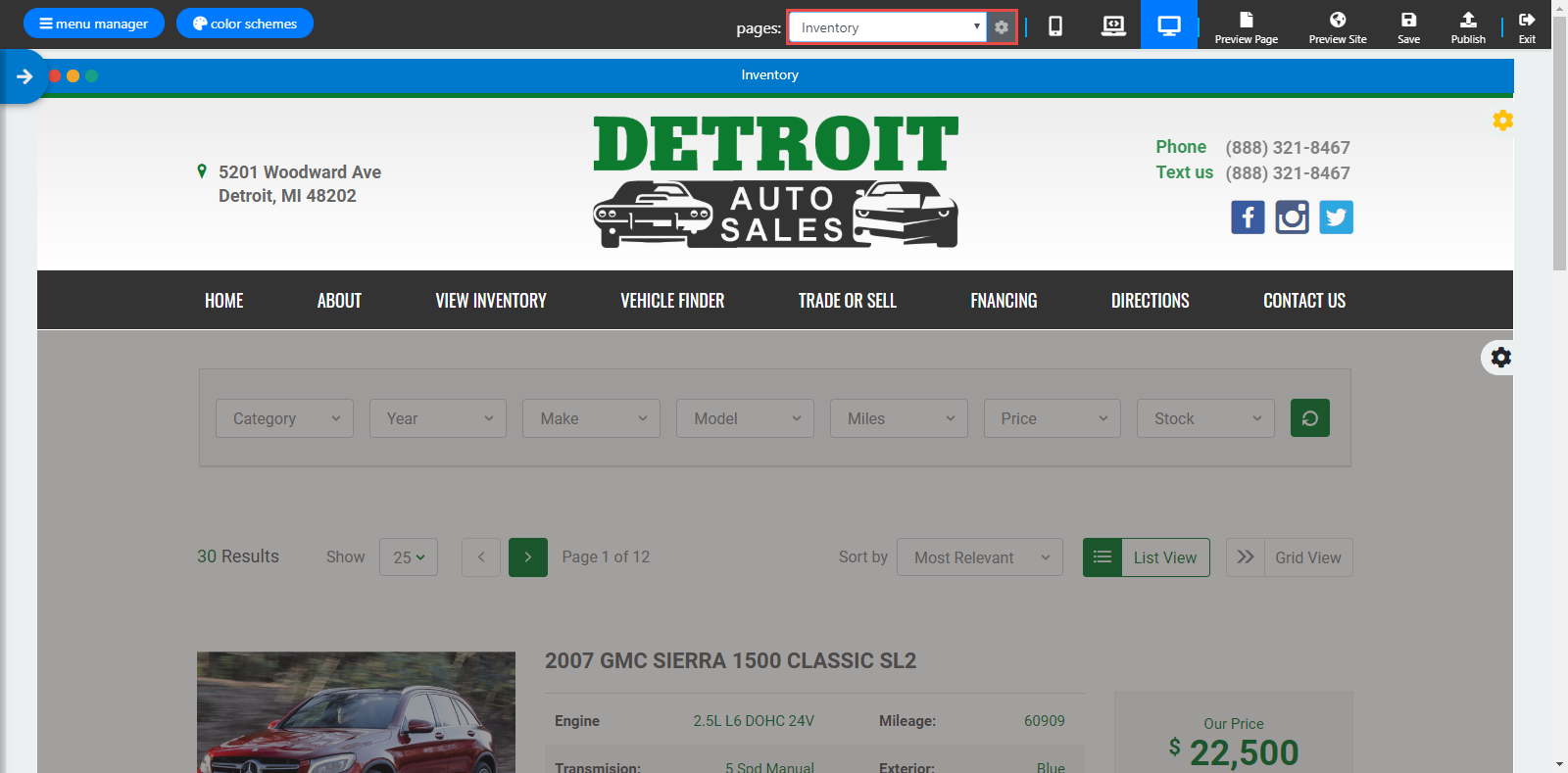Open FINANCING in the navigation
This screenshot has width=1568, height=773.
click(x=1004, y=301)
